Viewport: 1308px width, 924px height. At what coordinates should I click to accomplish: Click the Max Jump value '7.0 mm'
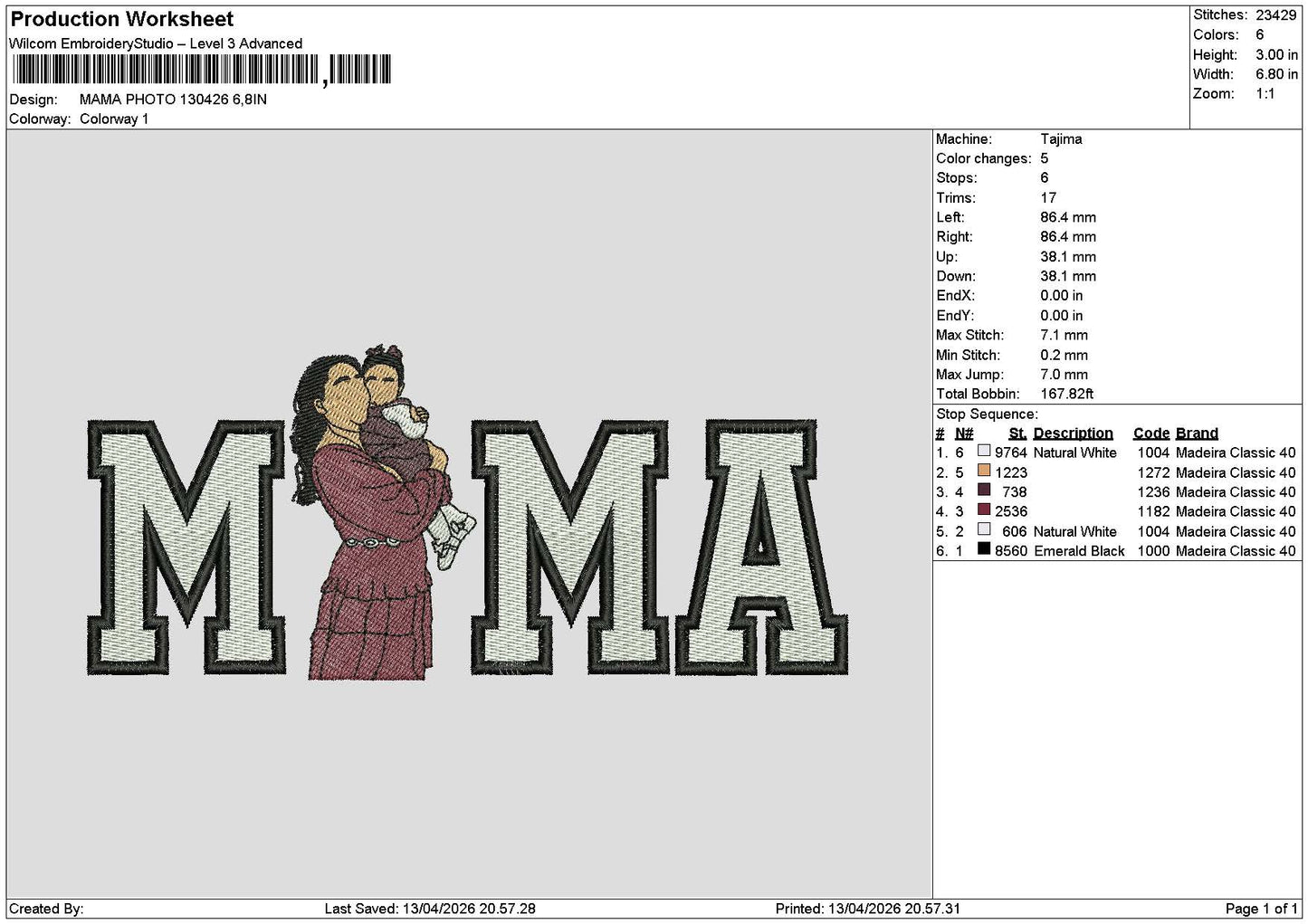pyautogui.click(x=1064, y=375)
